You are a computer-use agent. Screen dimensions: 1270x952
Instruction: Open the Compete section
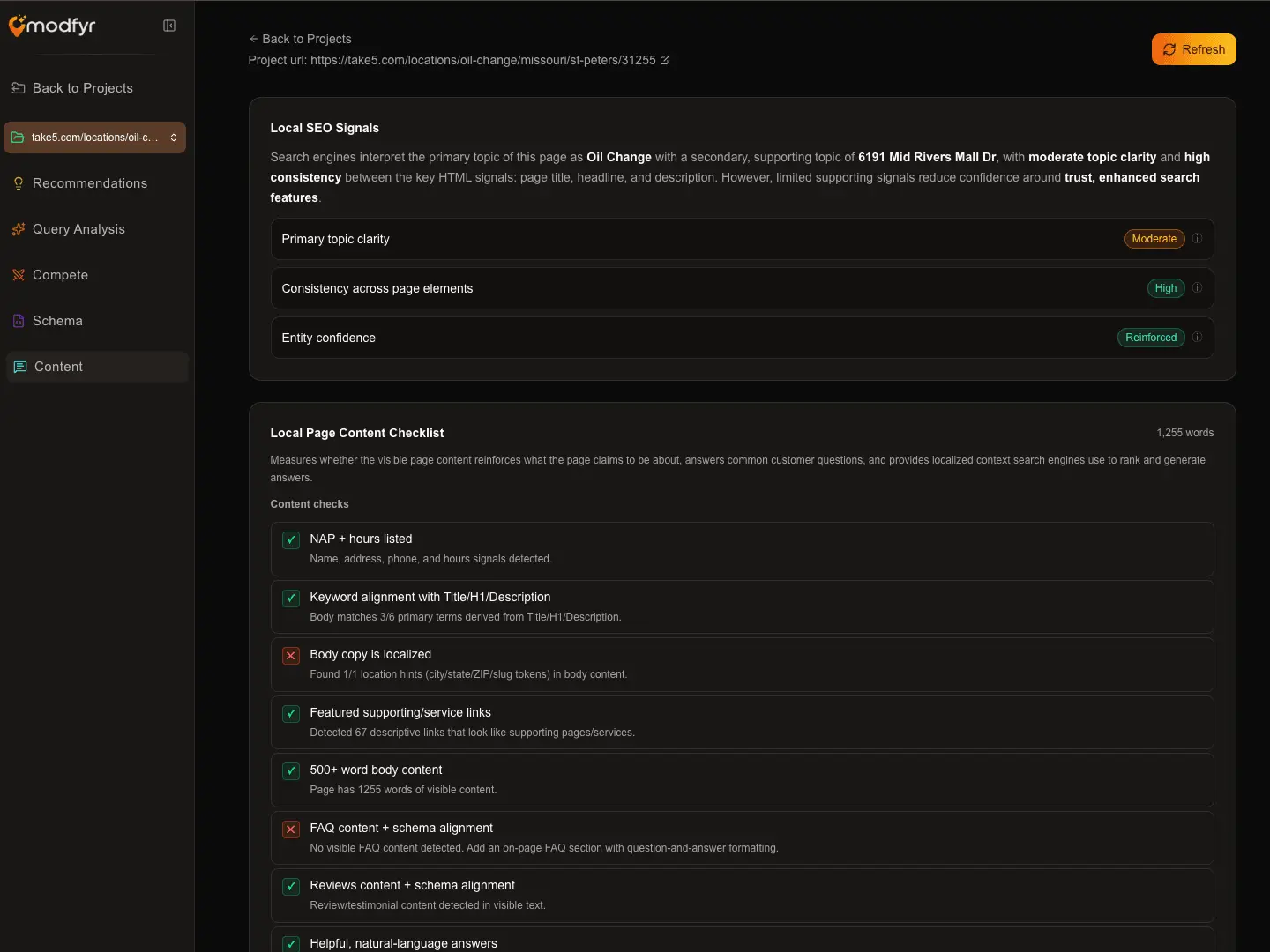pyautogui.click(x=95, y=275)
